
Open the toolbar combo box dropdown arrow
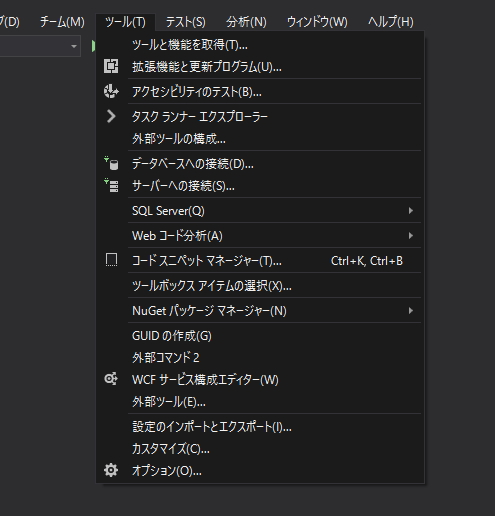click(x=74, y=46)
